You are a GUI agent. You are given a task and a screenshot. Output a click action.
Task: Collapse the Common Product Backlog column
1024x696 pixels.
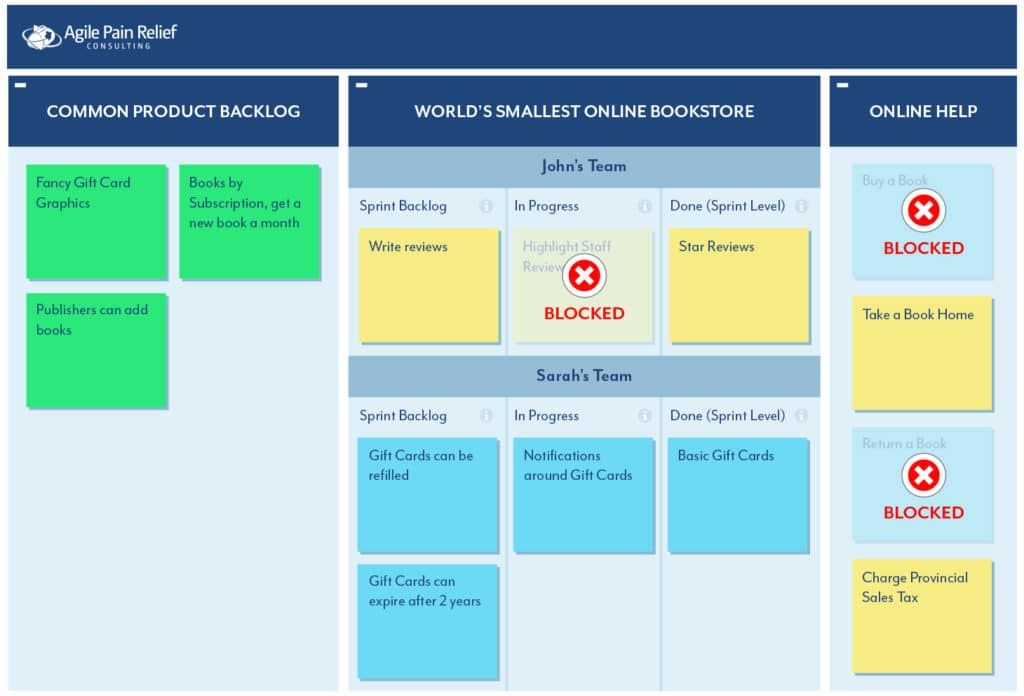click(20, 85)
